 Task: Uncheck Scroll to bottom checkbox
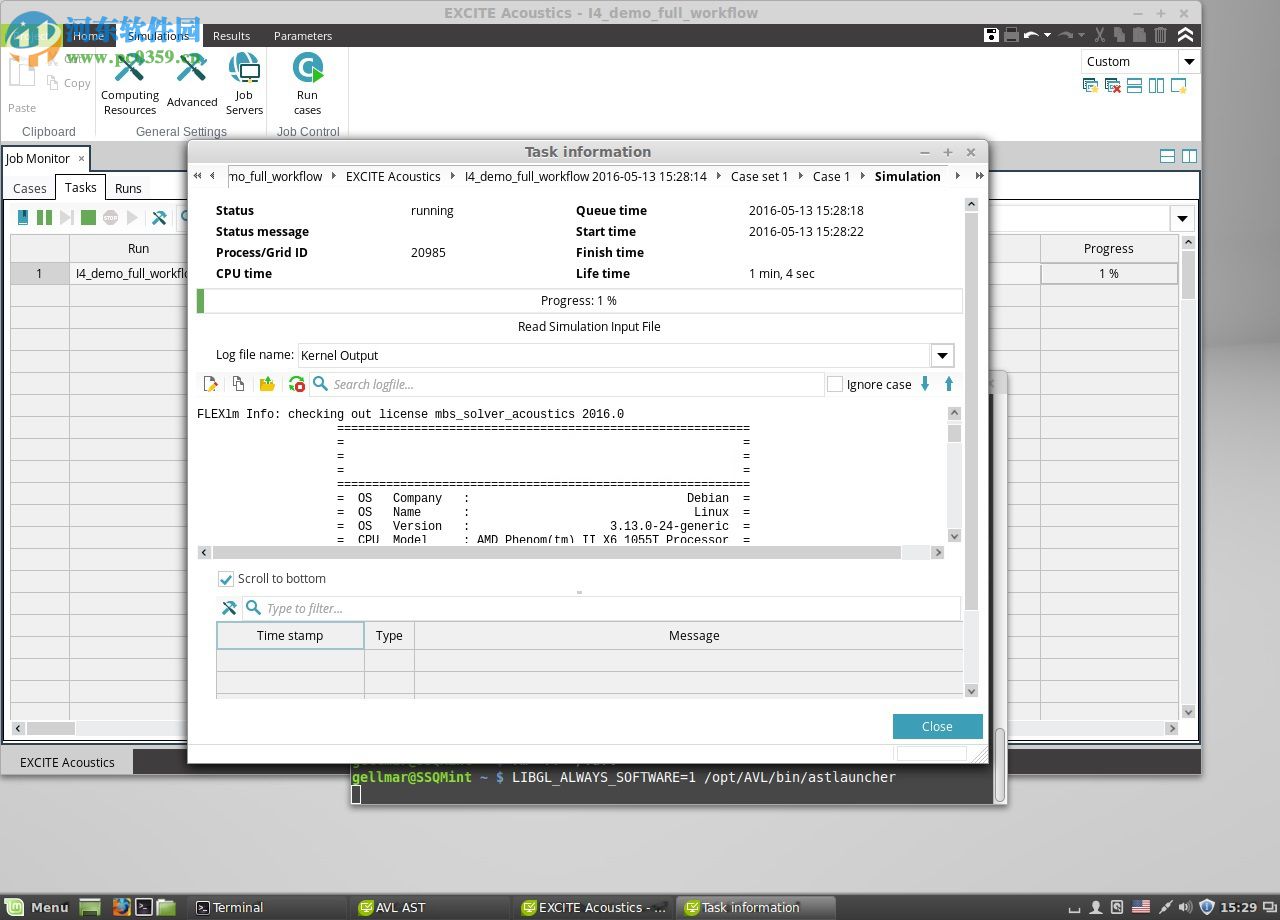tap(226, 579)
